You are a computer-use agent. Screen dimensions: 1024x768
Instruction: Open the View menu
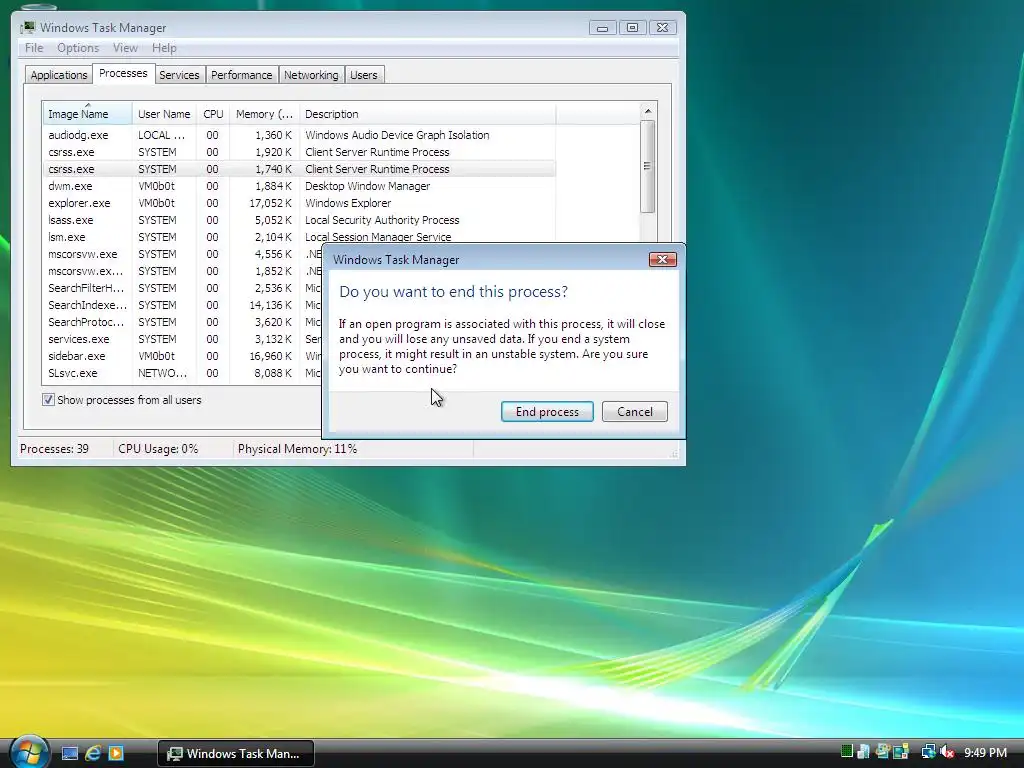tap(125, 48)
